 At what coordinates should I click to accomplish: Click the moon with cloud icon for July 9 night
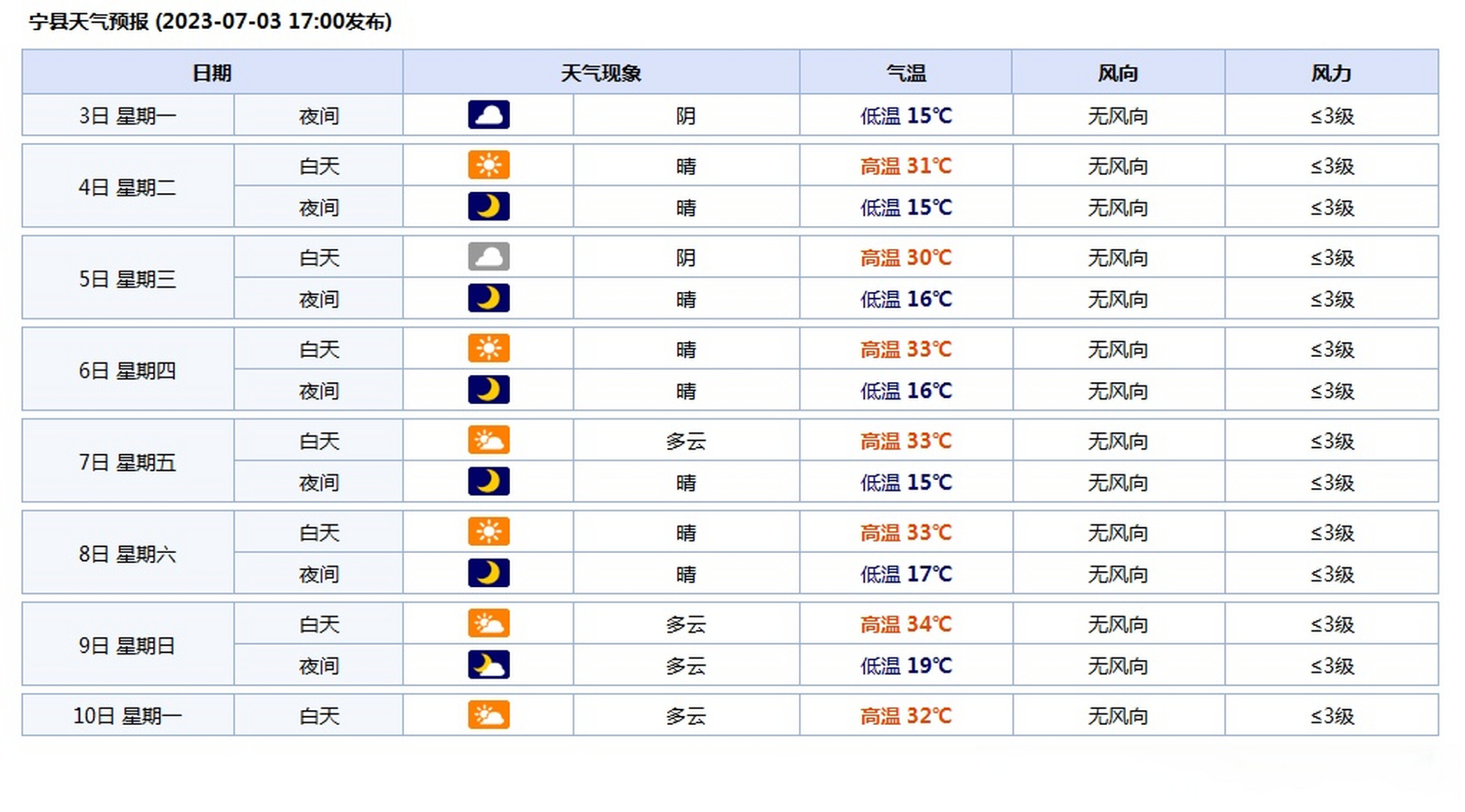(489, 665)
